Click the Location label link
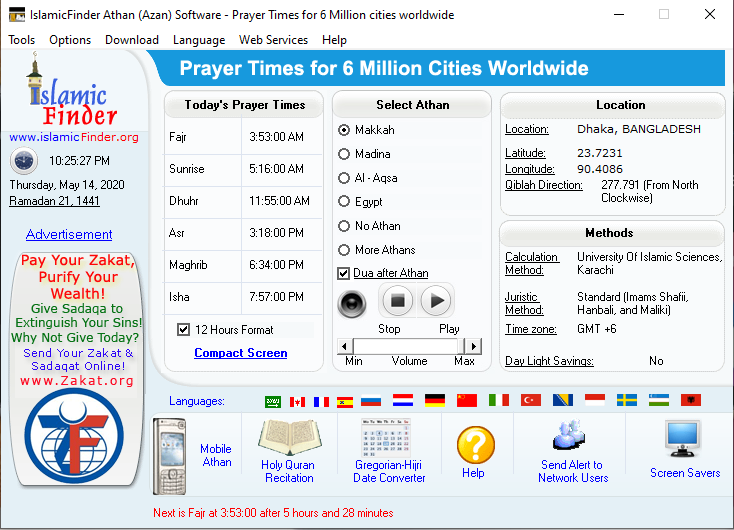 (527, 129)
